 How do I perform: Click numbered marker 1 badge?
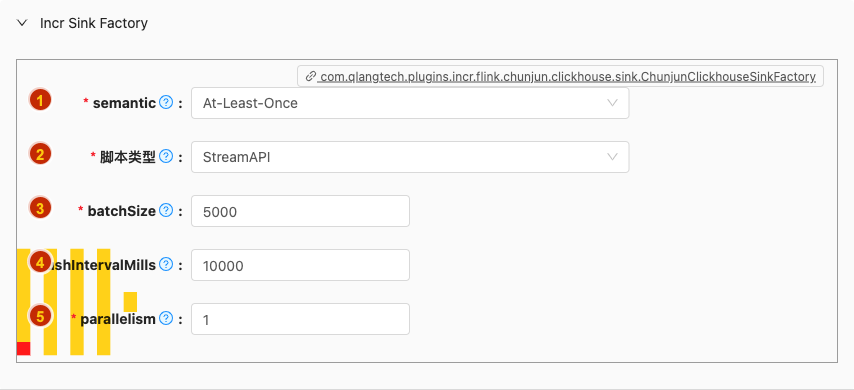[x=40, y=100]
